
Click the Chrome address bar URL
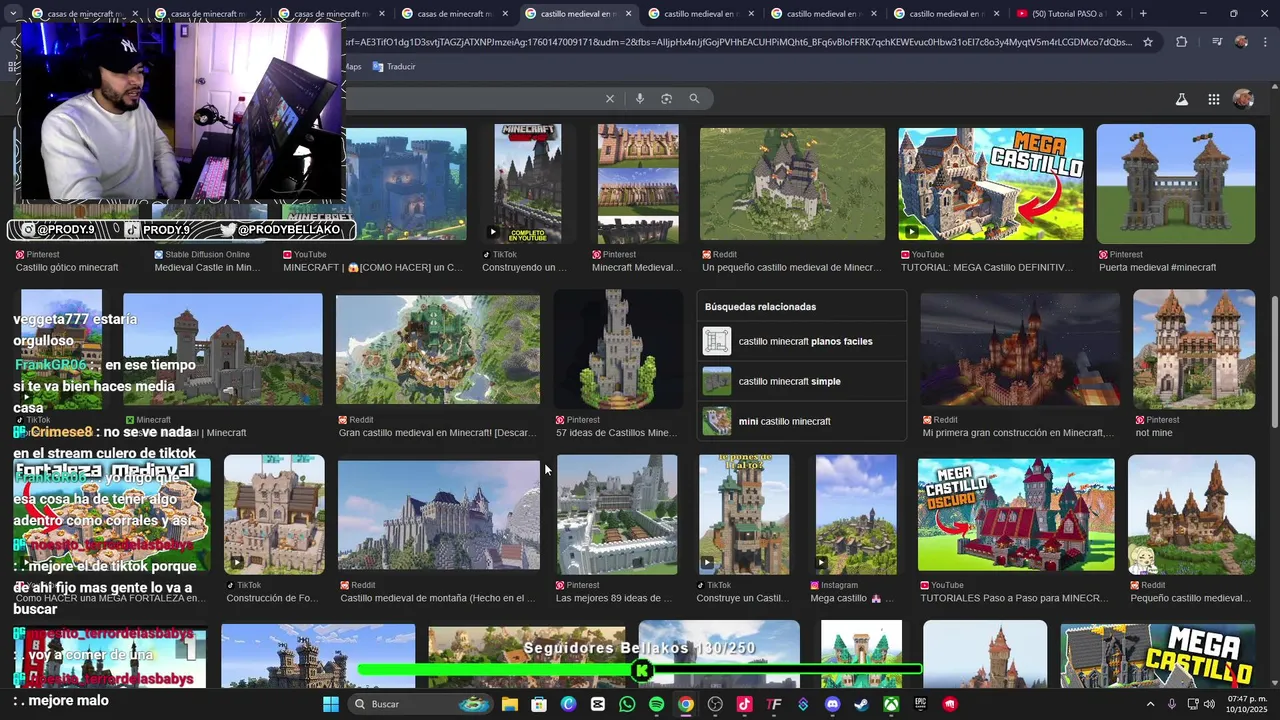[738, 42]
